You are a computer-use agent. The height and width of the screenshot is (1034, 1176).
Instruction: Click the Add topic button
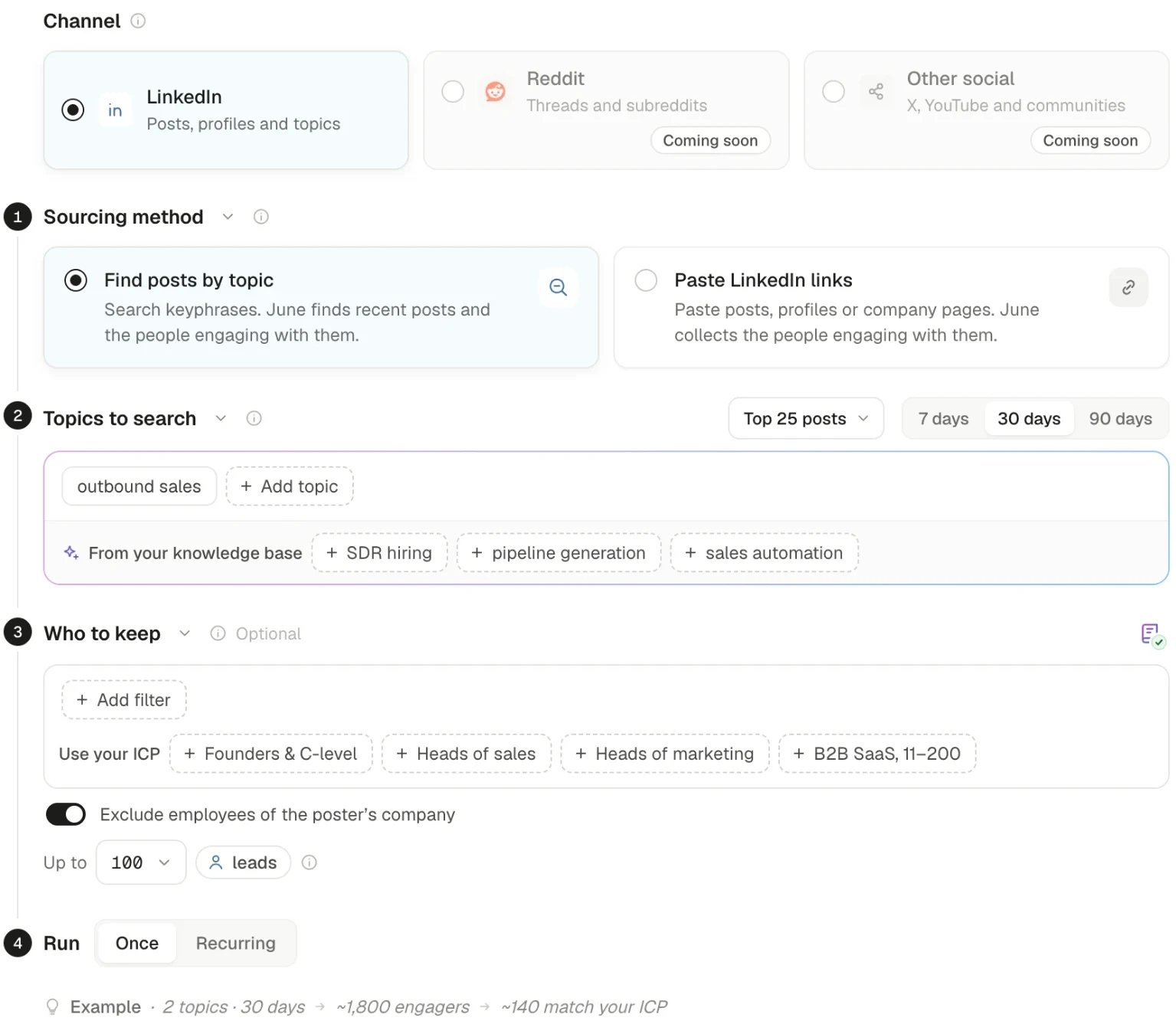coord(290,486)
